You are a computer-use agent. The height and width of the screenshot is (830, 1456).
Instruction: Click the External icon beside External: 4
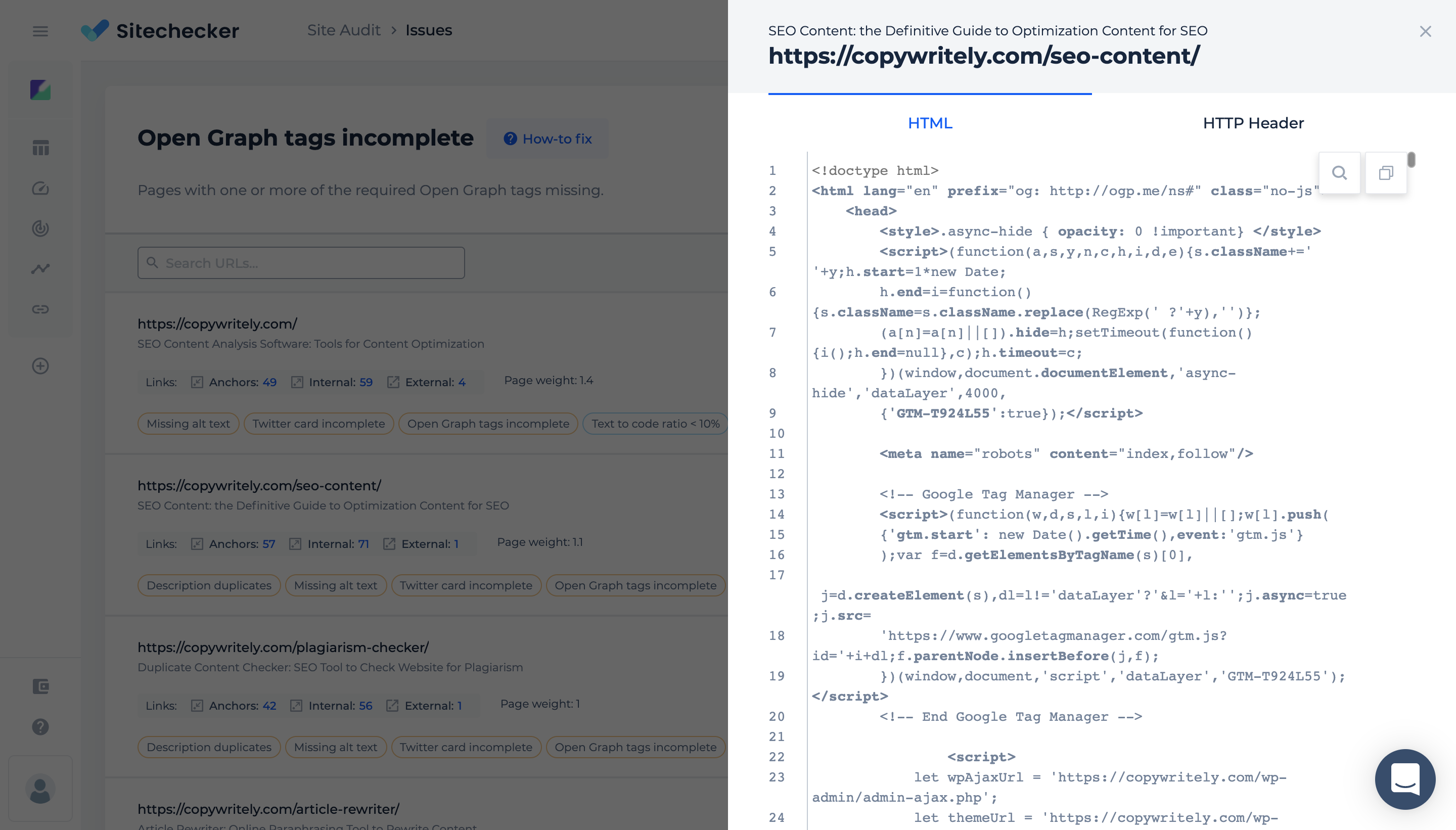click(393, 382)
